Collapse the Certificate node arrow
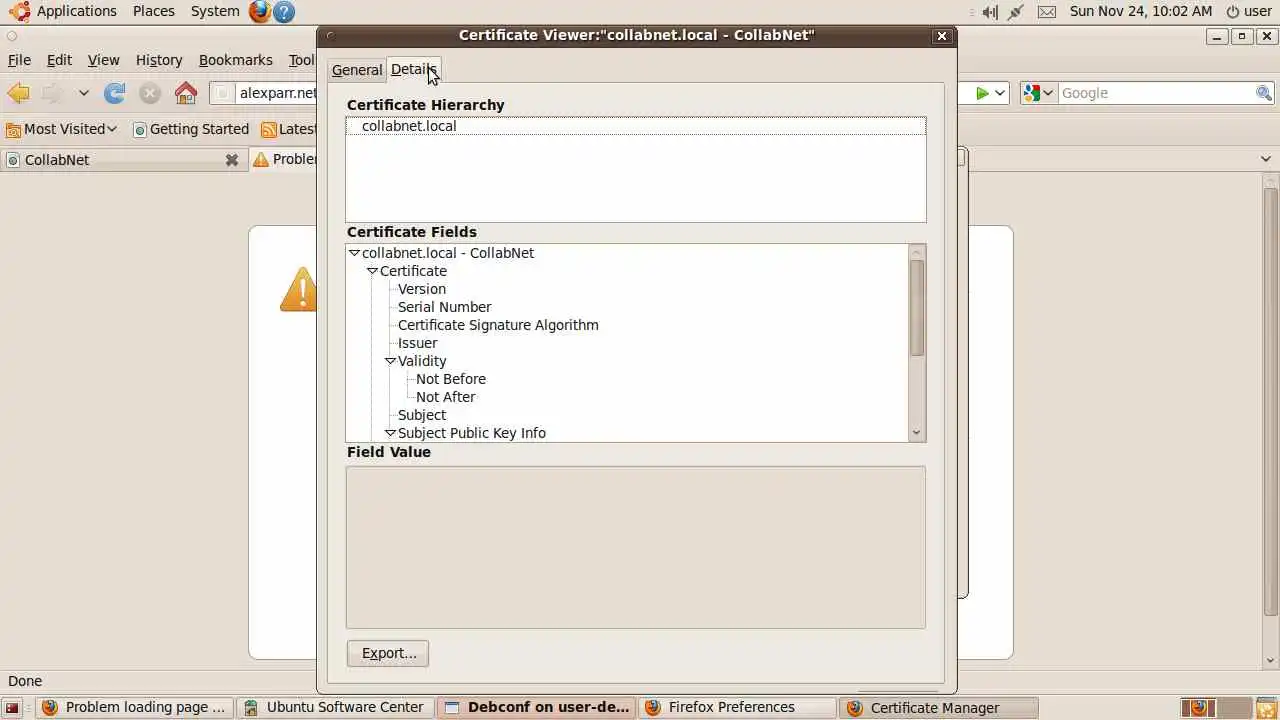The image size is (1280, 720). pos(372,271)
